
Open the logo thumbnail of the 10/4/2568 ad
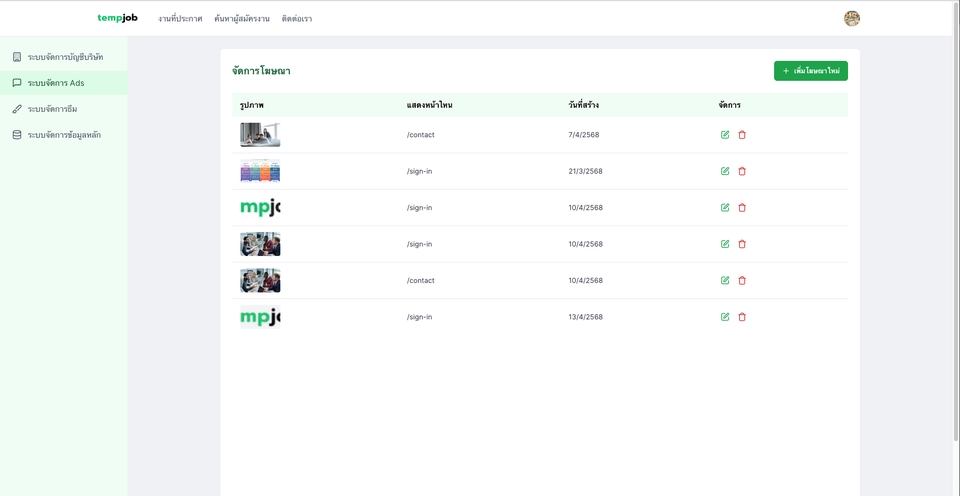(x=260, y=208)
